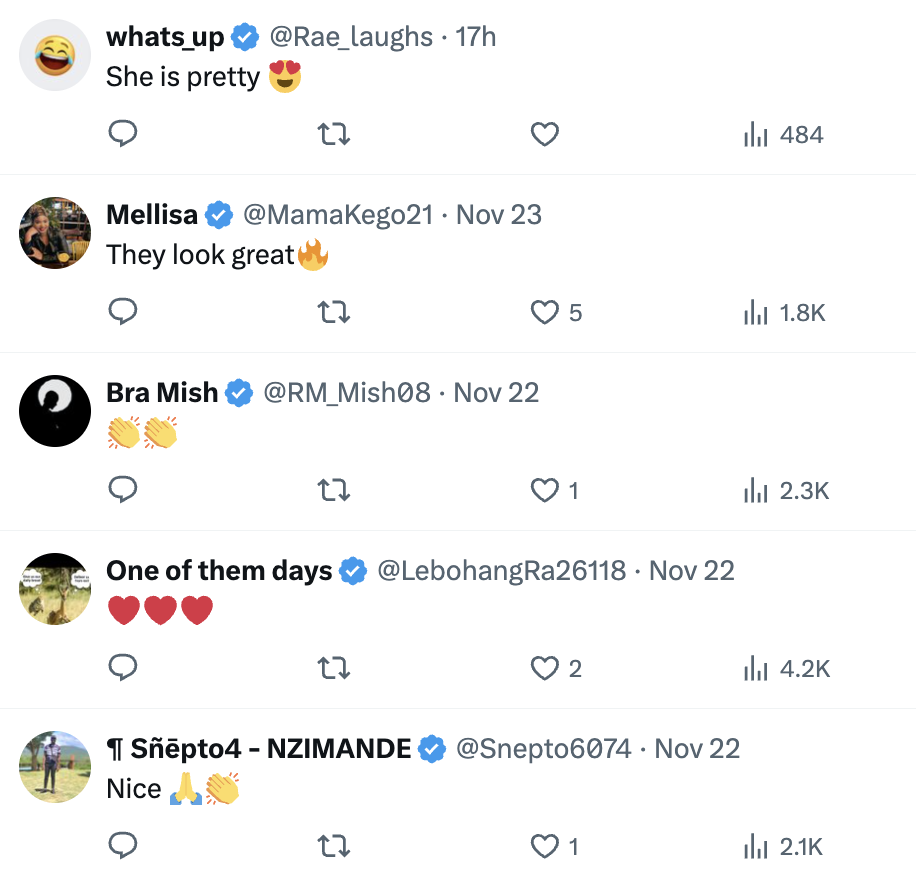Open the @Rae_laughs profile handle
Image resolution: width=916 pixels, height=878 pixels.
351,37
